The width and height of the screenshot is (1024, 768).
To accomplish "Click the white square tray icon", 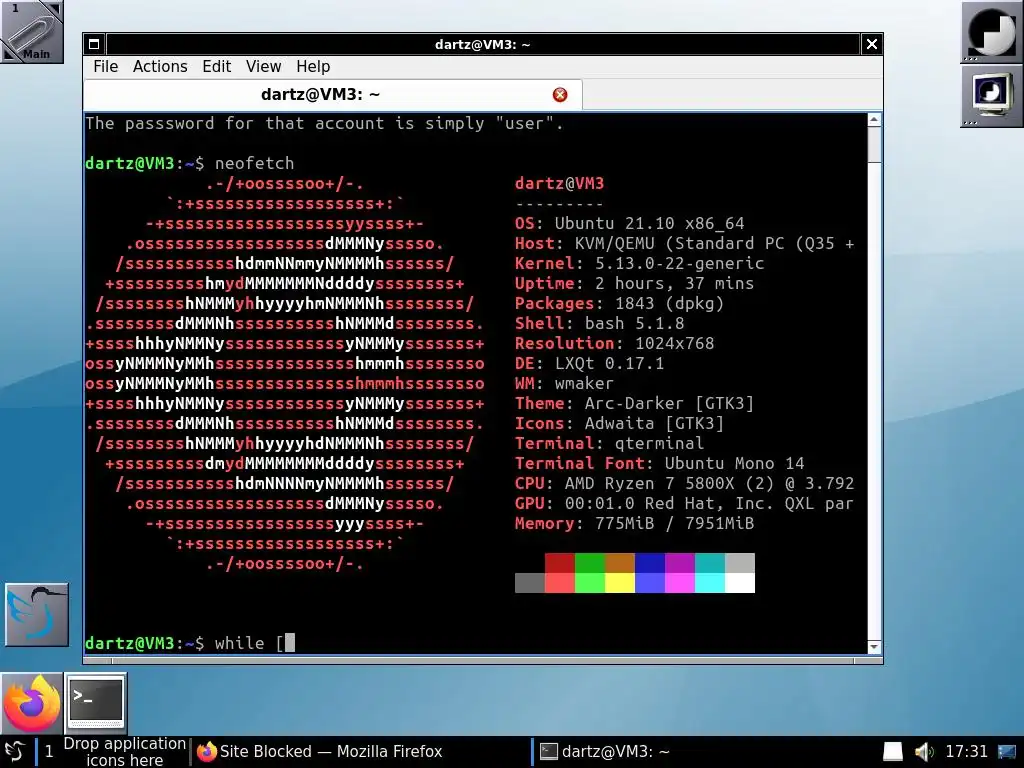I will (x=893, y=751).
